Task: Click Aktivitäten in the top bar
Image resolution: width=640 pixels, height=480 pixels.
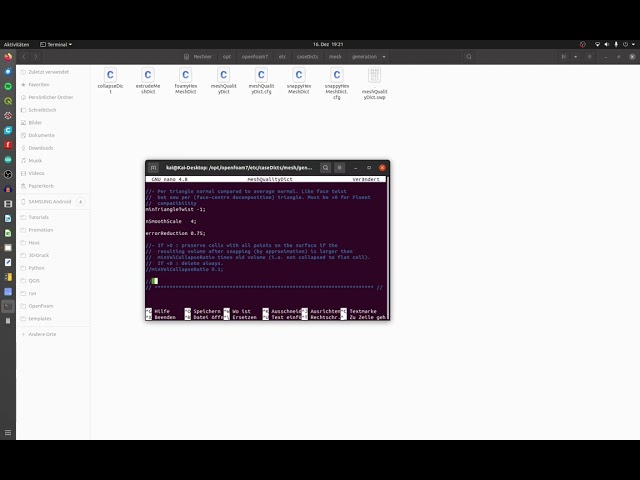Action: tap(16, 44)
